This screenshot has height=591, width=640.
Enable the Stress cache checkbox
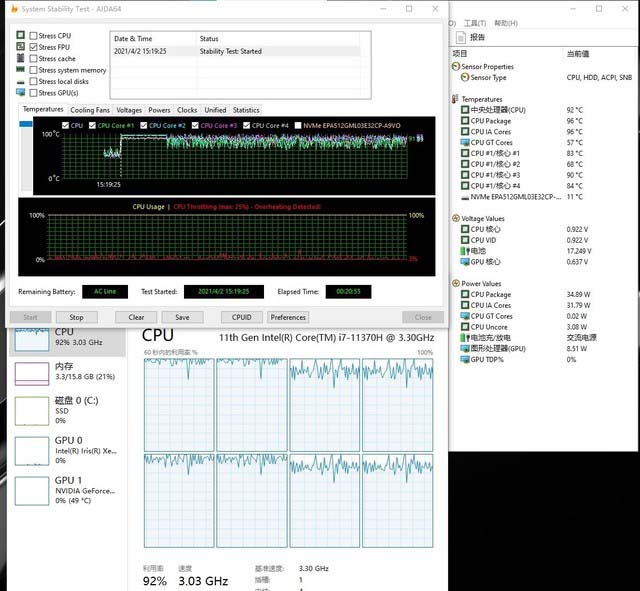point(33,58)
